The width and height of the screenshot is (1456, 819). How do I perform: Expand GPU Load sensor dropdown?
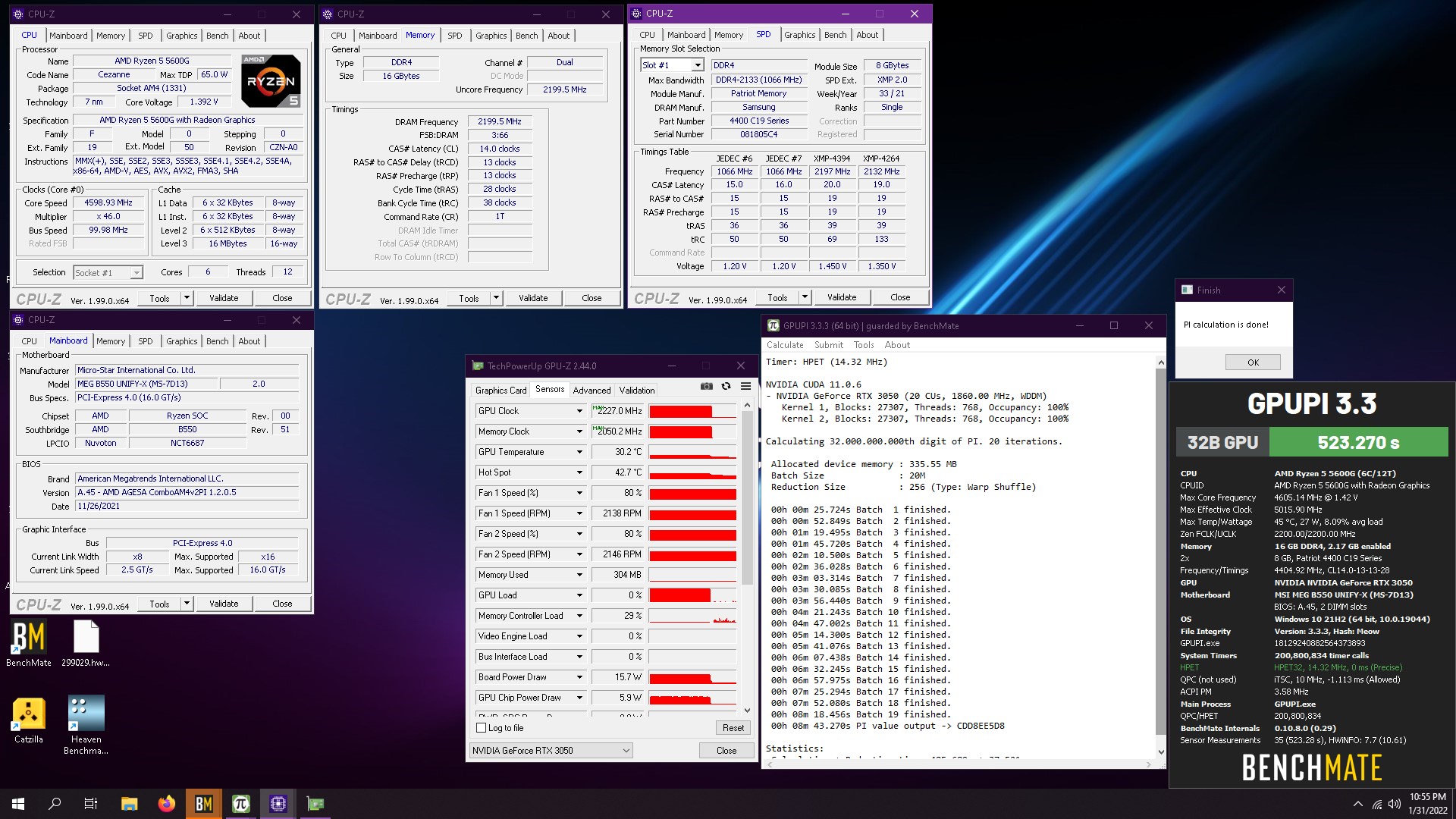(x=579, y=595)
